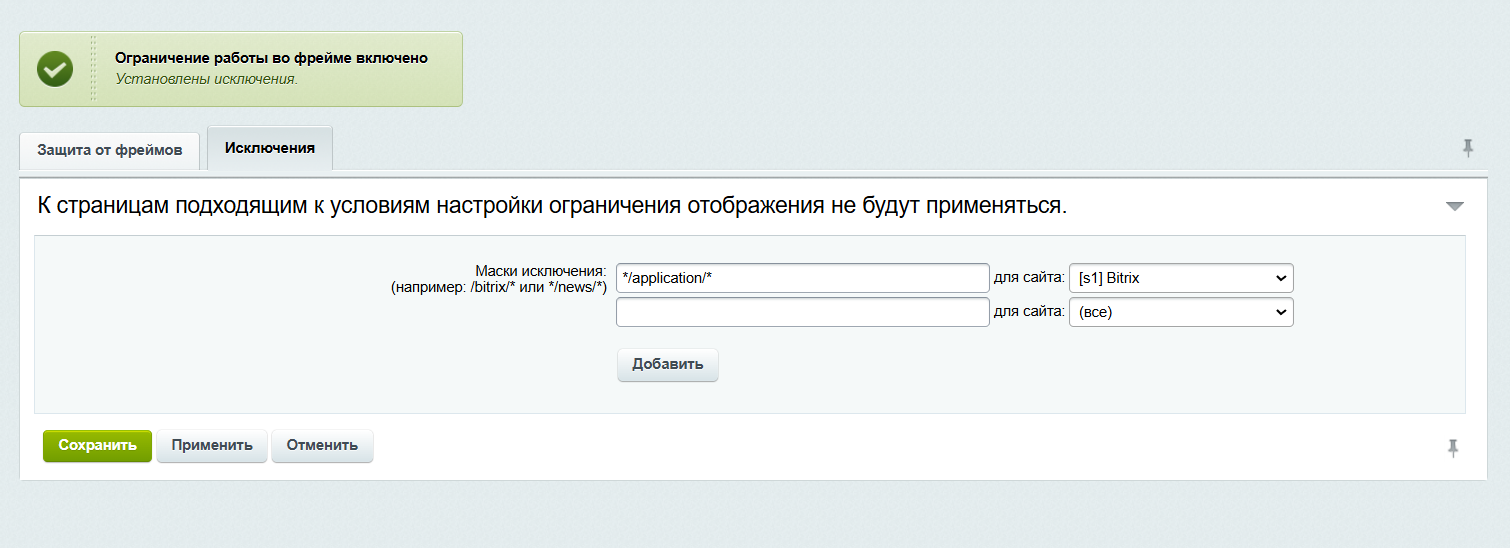
Task: Click the для сайта label beside (все)
Action: pos(1028,312)
